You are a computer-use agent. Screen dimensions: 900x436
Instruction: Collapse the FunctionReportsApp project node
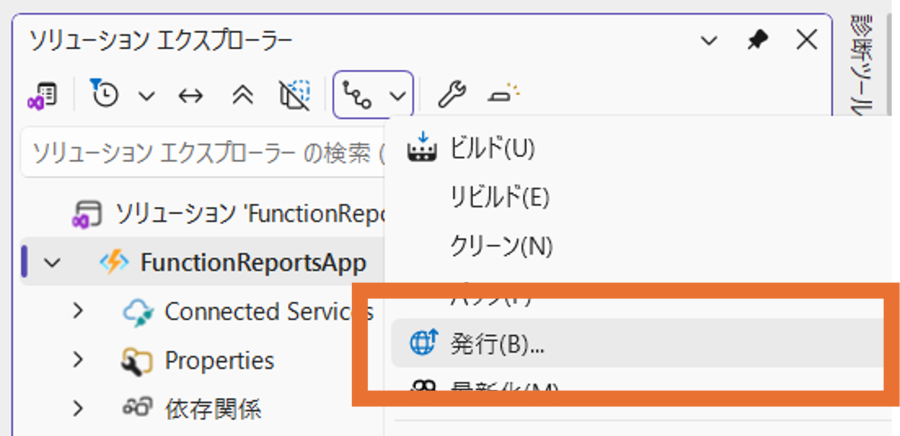pyautogui.click(x=52, y=263)
